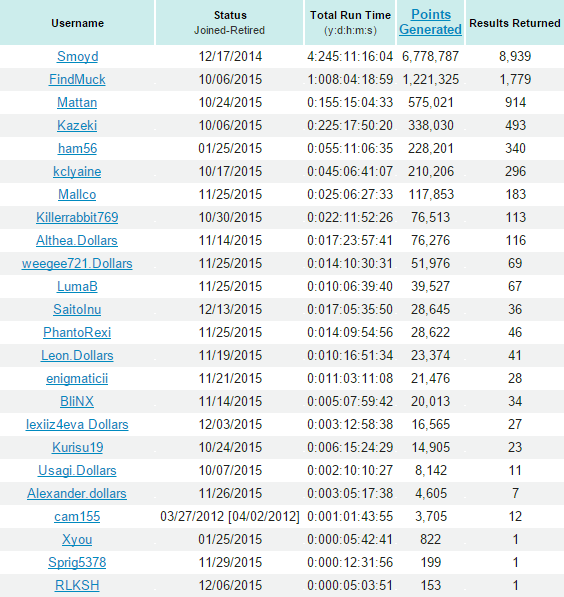Click the Username column header

click(78, 23)
